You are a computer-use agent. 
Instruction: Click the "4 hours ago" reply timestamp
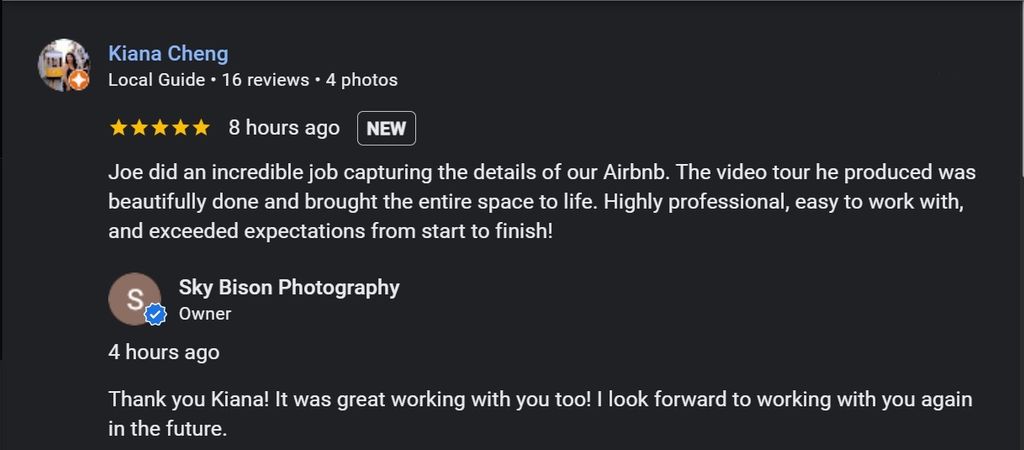tap(164, 353)
